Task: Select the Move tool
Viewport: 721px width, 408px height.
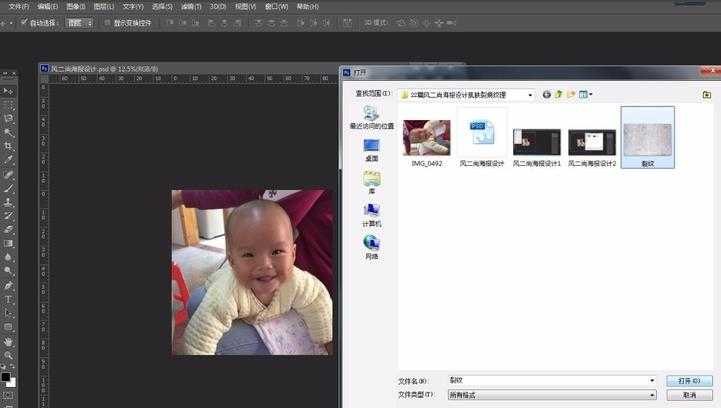Action: pyautogui.click(x=8, y=91)
